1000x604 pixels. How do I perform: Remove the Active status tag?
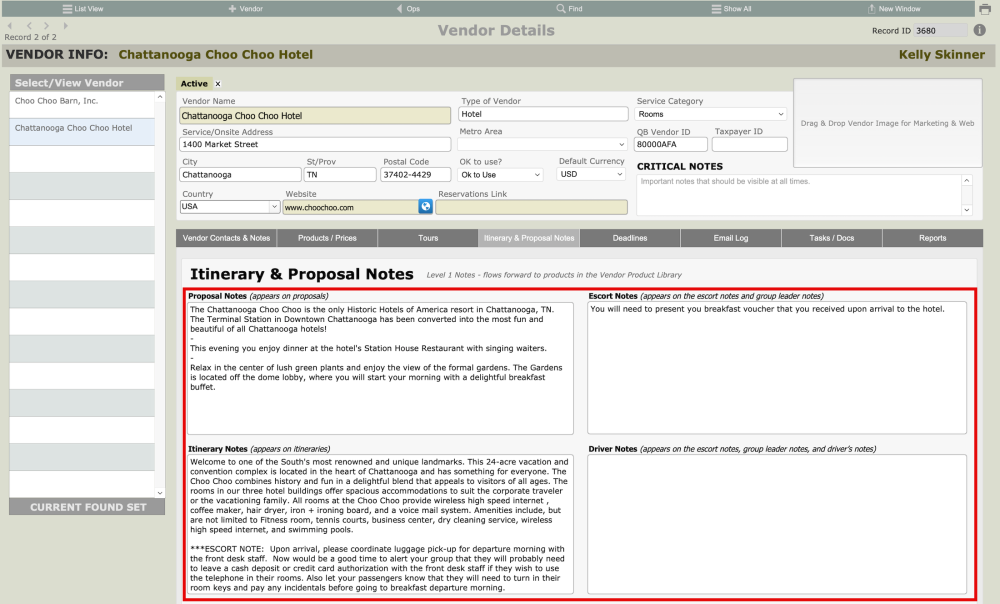[217, 84]
